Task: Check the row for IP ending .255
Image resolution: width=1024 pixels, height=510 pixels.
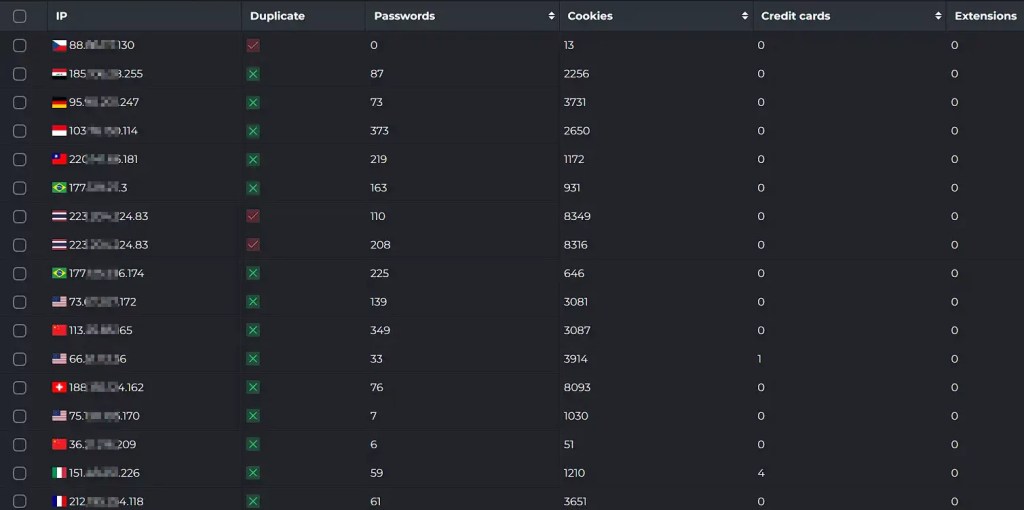Action: [x=20, y=74]
